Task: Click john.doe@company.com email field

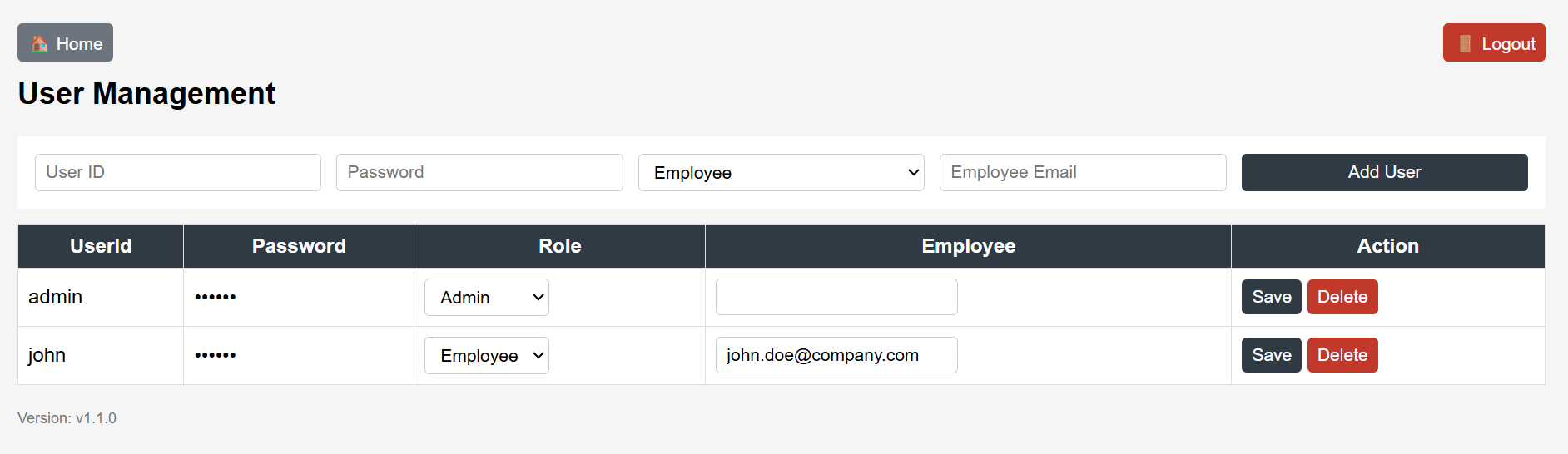Action: [x=836, y=356]
